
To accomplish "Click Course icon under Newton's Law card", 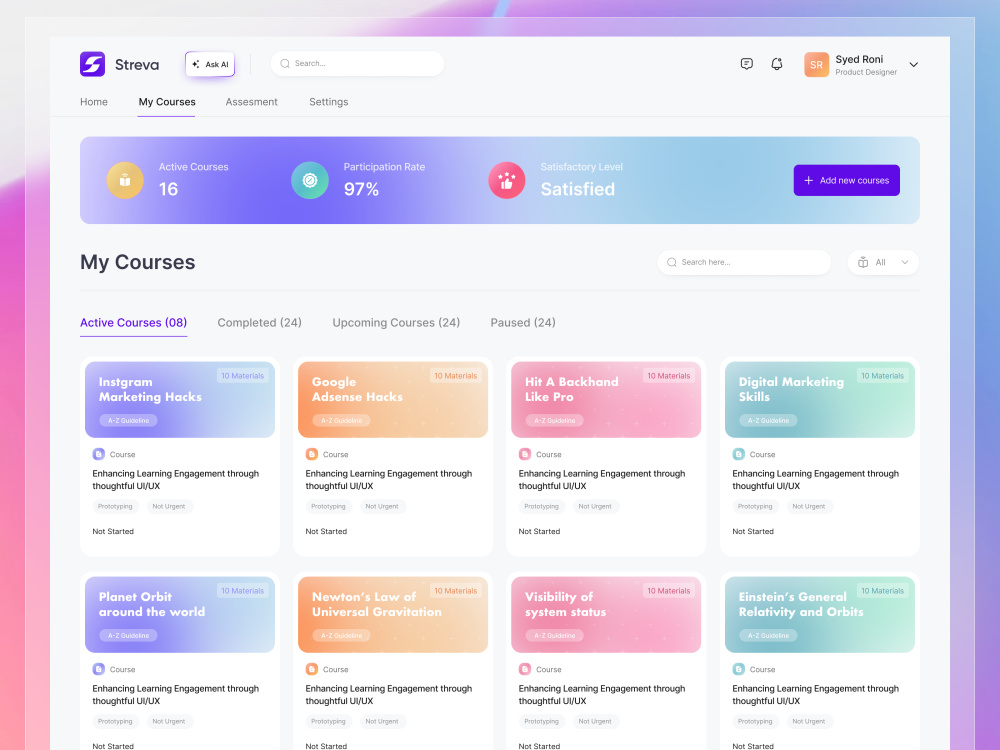I will coord(311,669).
